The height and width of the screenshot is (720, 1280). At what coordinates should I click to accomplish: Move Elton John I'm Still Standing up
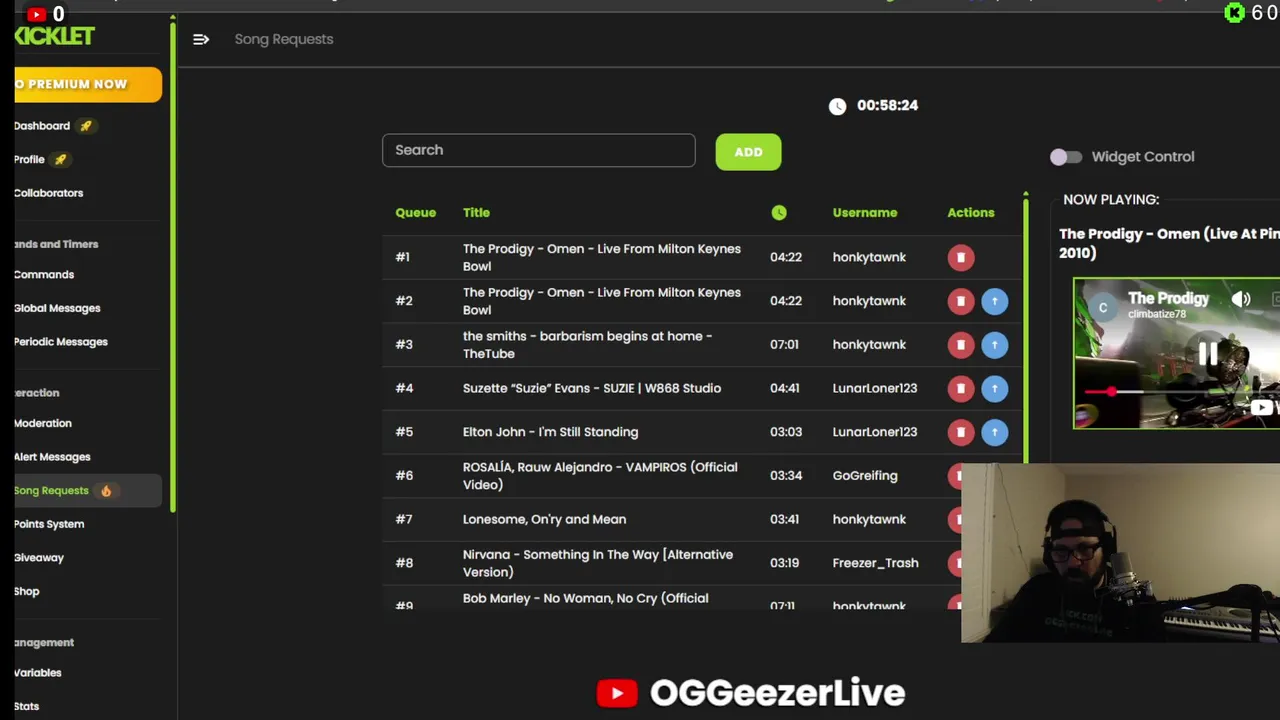(x=994, y=432)
